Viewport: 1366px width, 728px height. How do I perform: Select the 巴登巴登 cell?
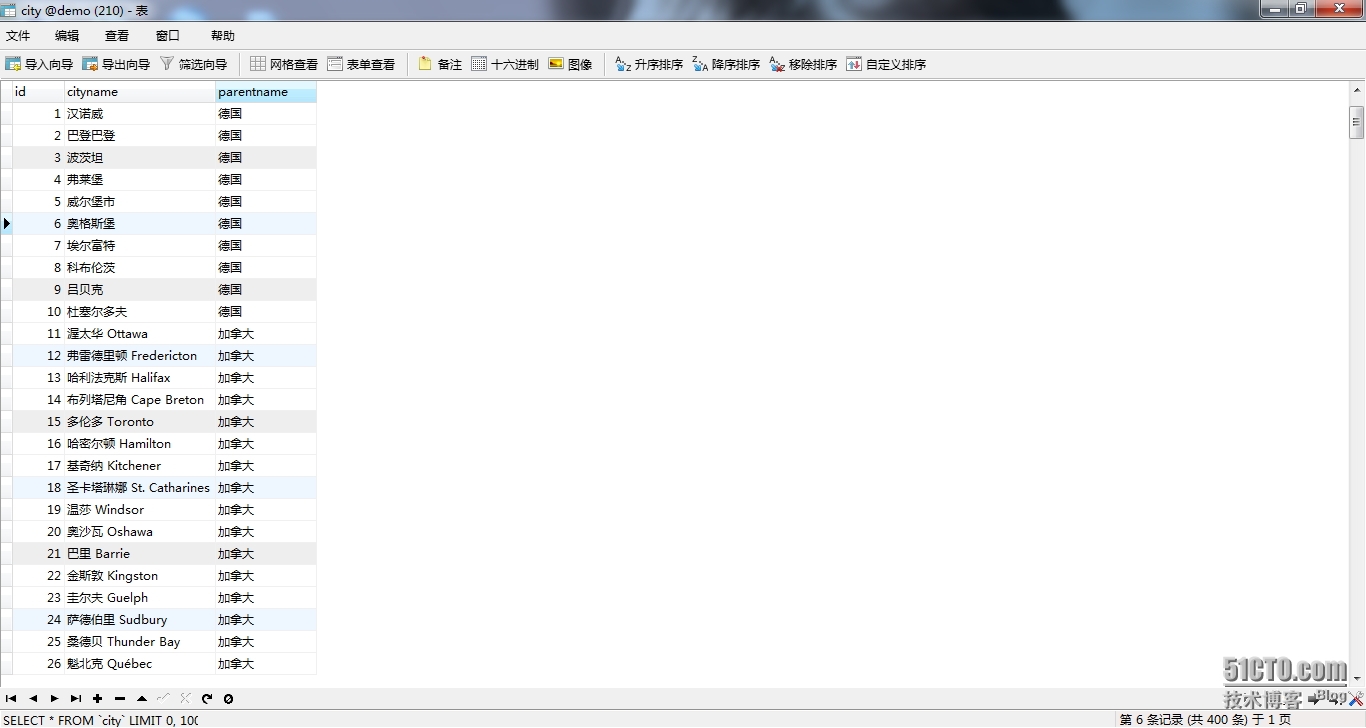click(140, 136)
